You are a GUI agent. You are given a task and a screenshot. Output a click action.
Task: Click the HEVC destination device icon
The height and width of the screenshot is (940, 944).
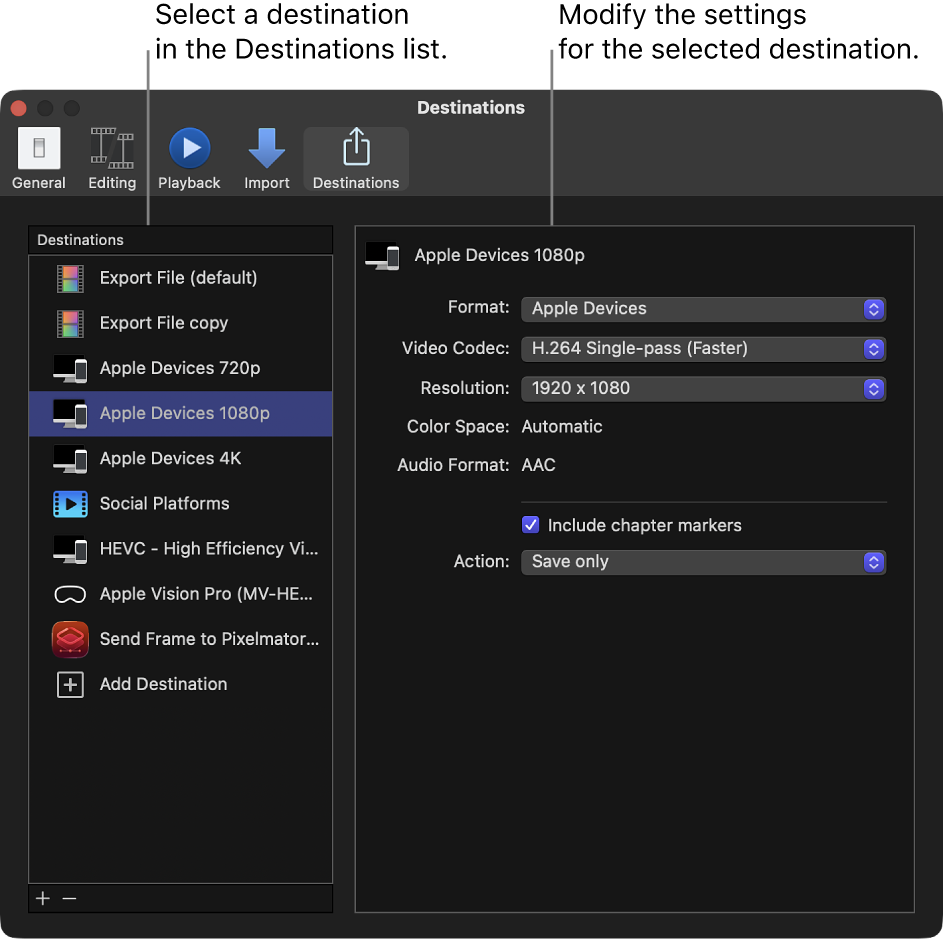tap(70, 549)
